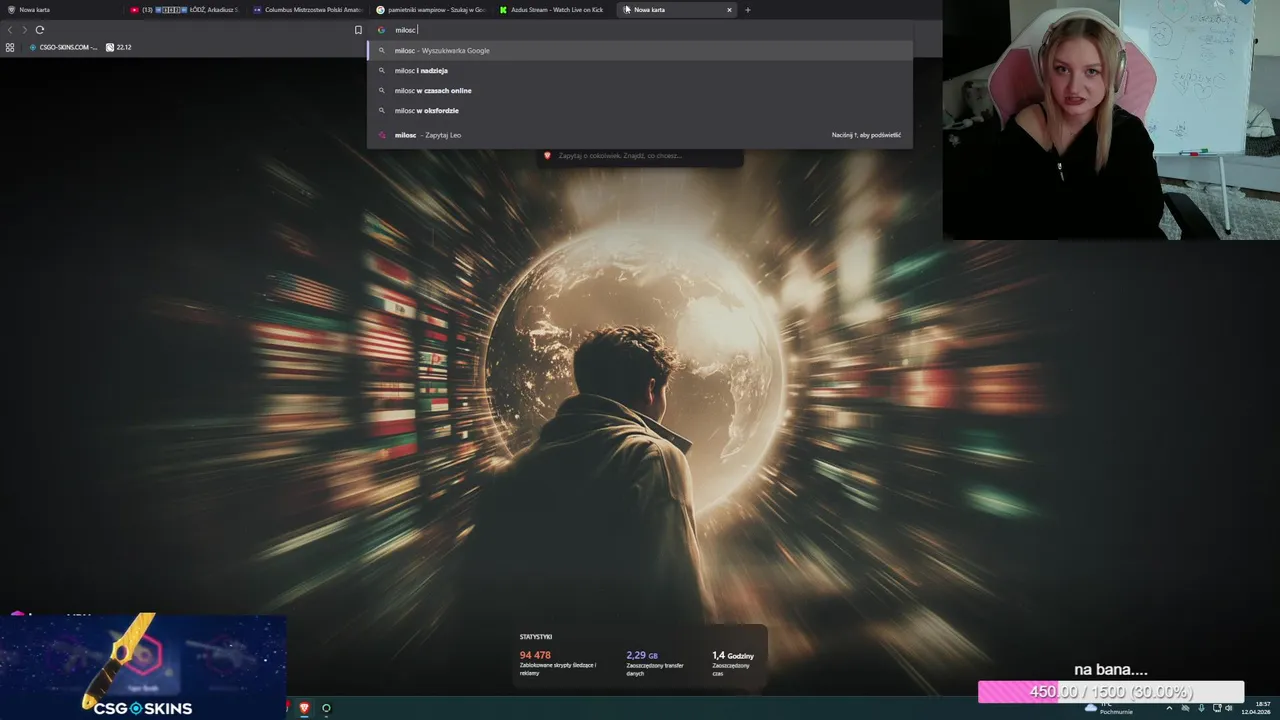This screenshot has width=1280, height=720.
Task: Switch to the Columbus Mistrzostwa Polski tab
Action: point(308,10)
